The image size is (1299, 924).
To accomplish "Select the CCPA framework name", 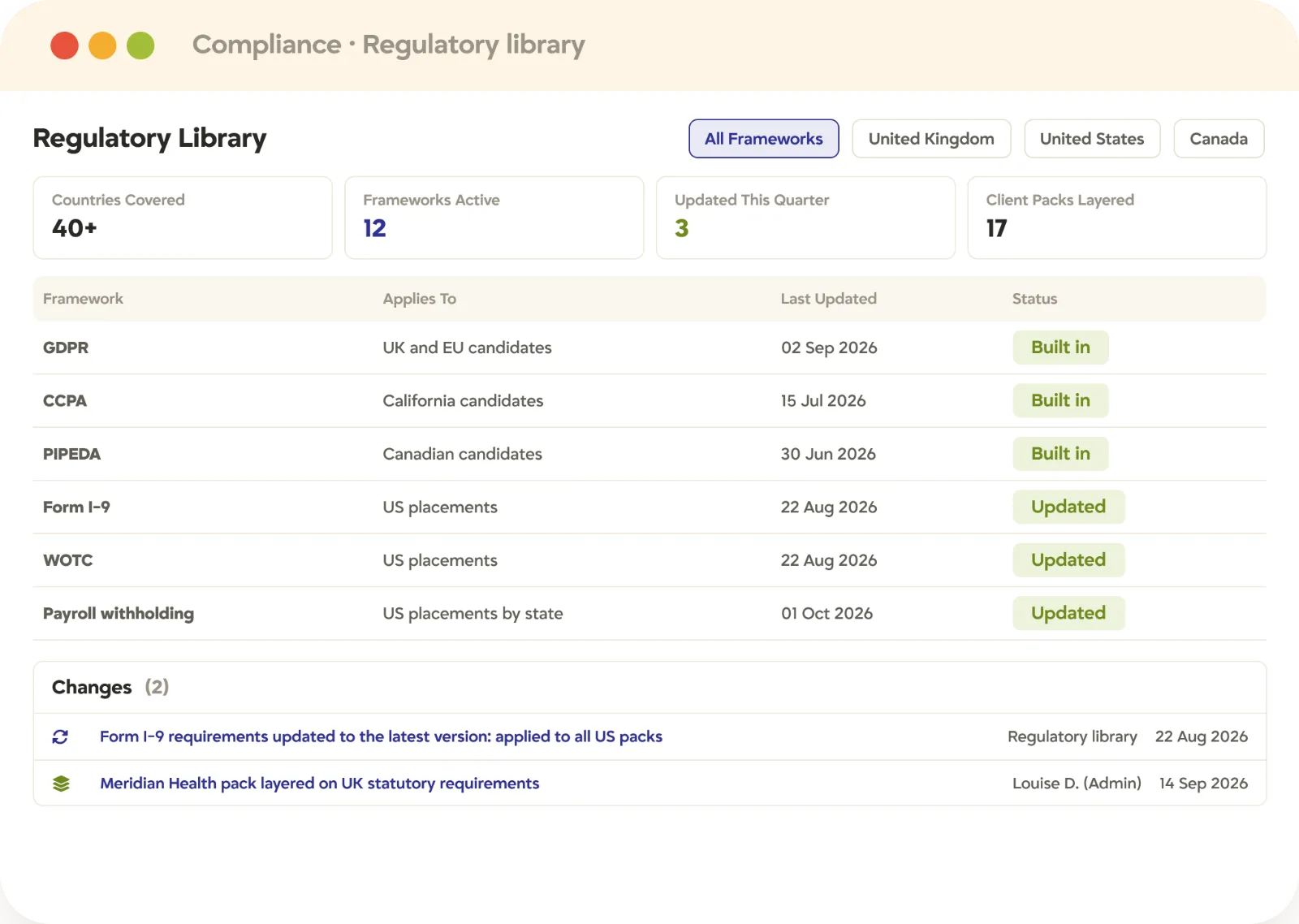I will point(65,400).
